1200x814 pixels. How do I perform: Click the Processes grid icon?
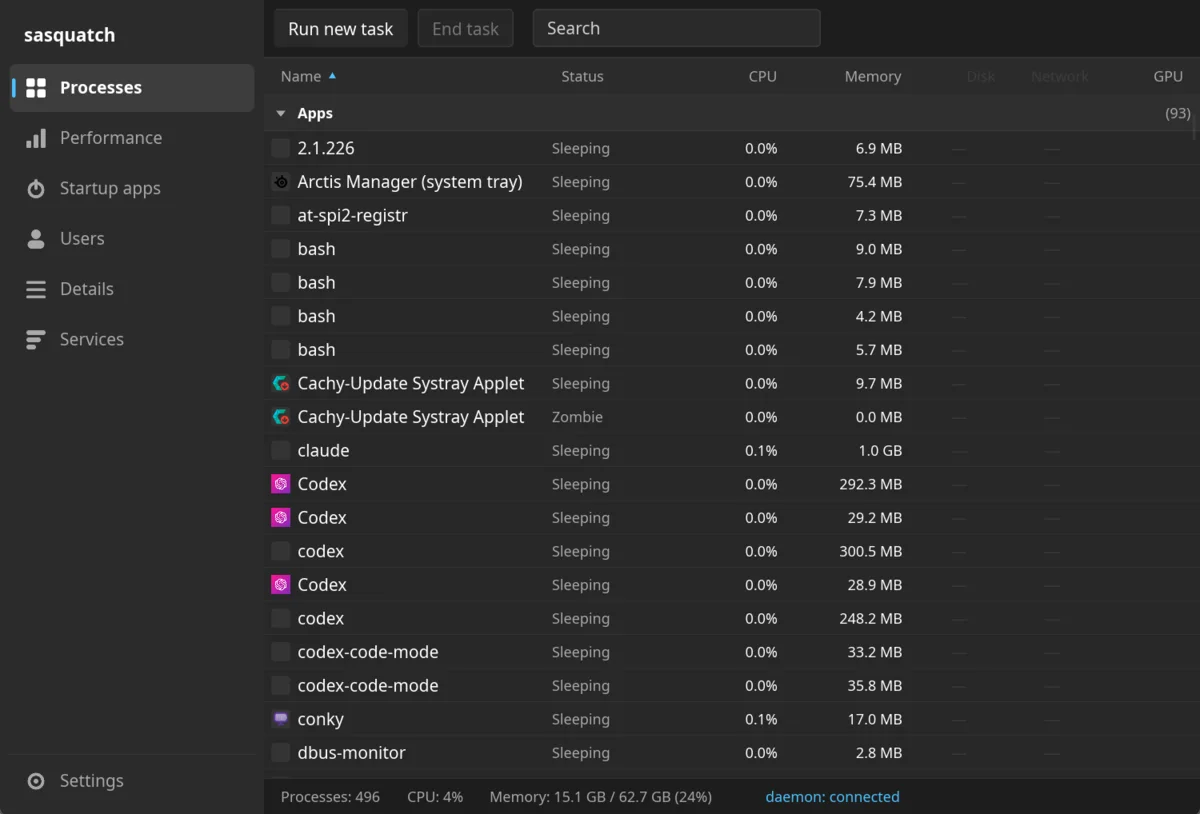tap(36, 88)
